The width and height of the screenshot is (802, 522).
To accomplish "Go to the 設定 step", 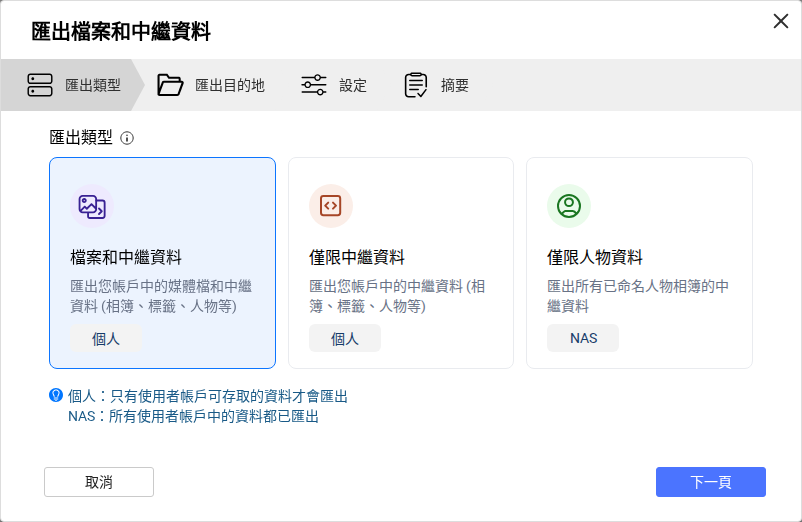I will tap(334, 85).
